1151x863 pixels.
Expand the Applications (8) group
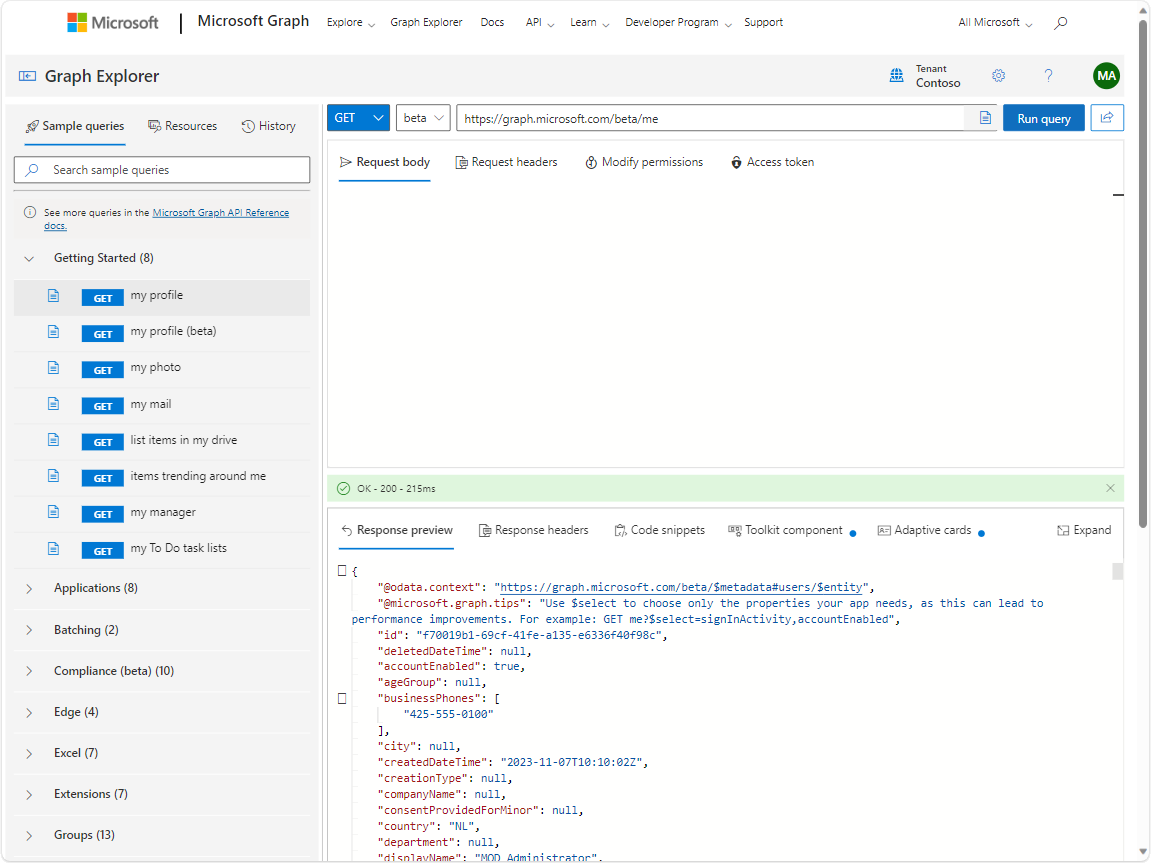pos(29,589)
